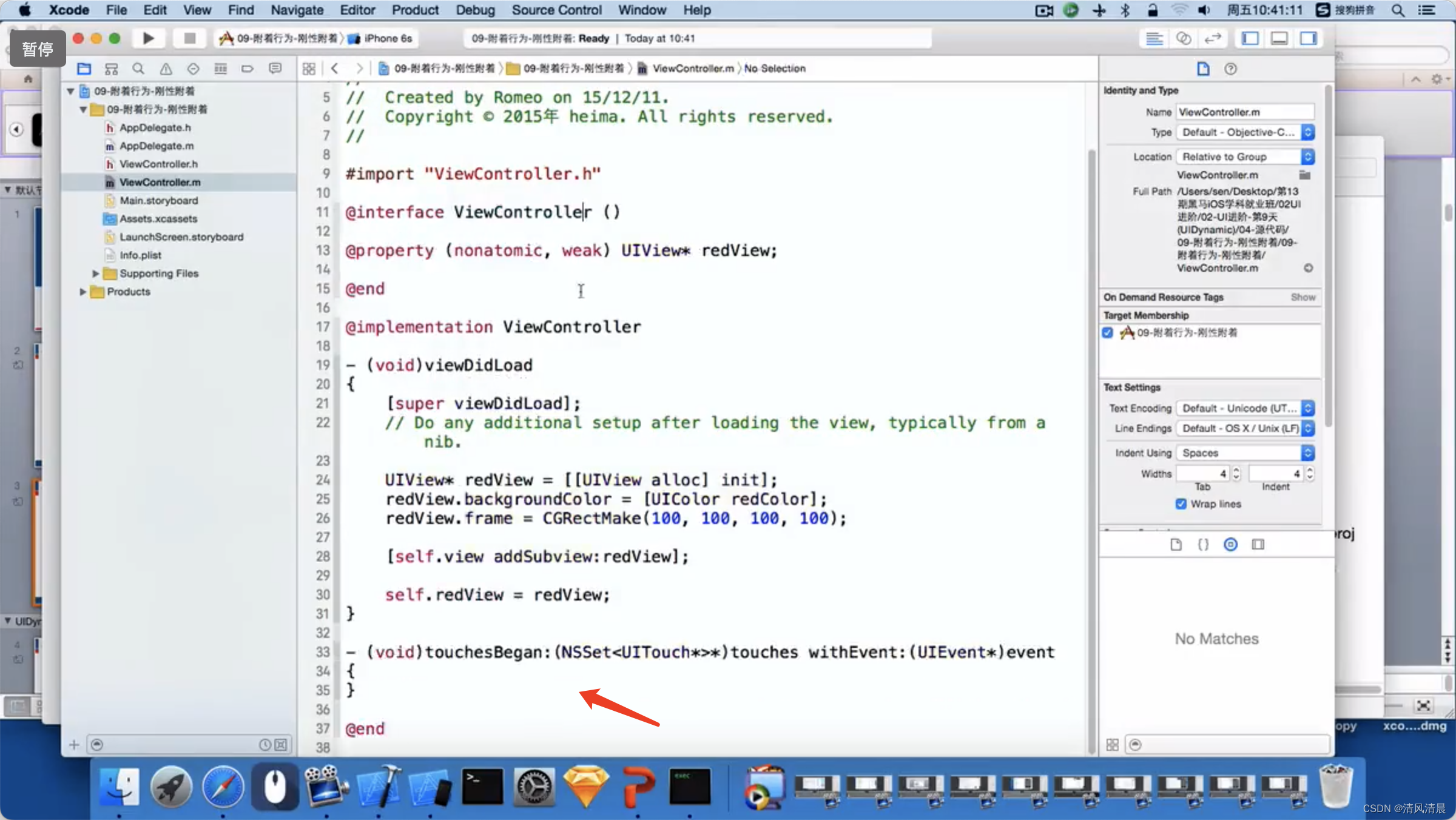
Task: Open the Issue navigator warning icon
Action: click(166, 69)
